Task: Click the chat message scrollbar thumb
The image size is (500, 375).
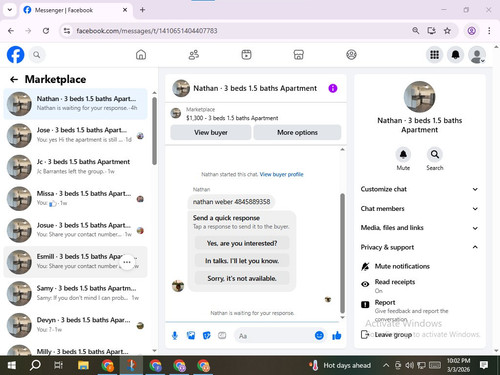Action: click(x=342, y=253)
